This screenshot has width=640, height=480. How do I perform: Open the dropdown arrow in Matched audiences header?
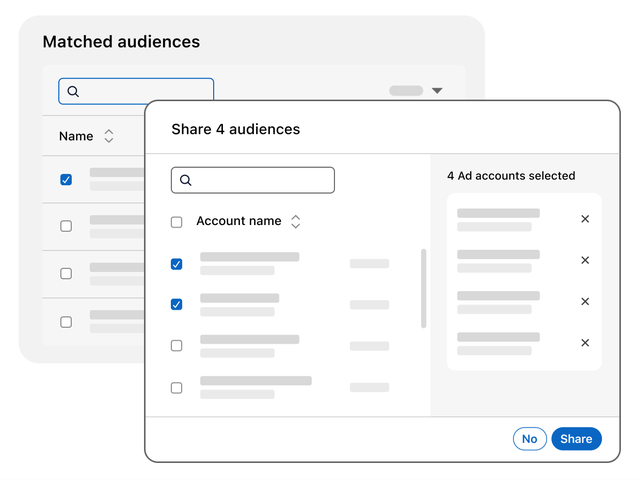click(437, 91)
